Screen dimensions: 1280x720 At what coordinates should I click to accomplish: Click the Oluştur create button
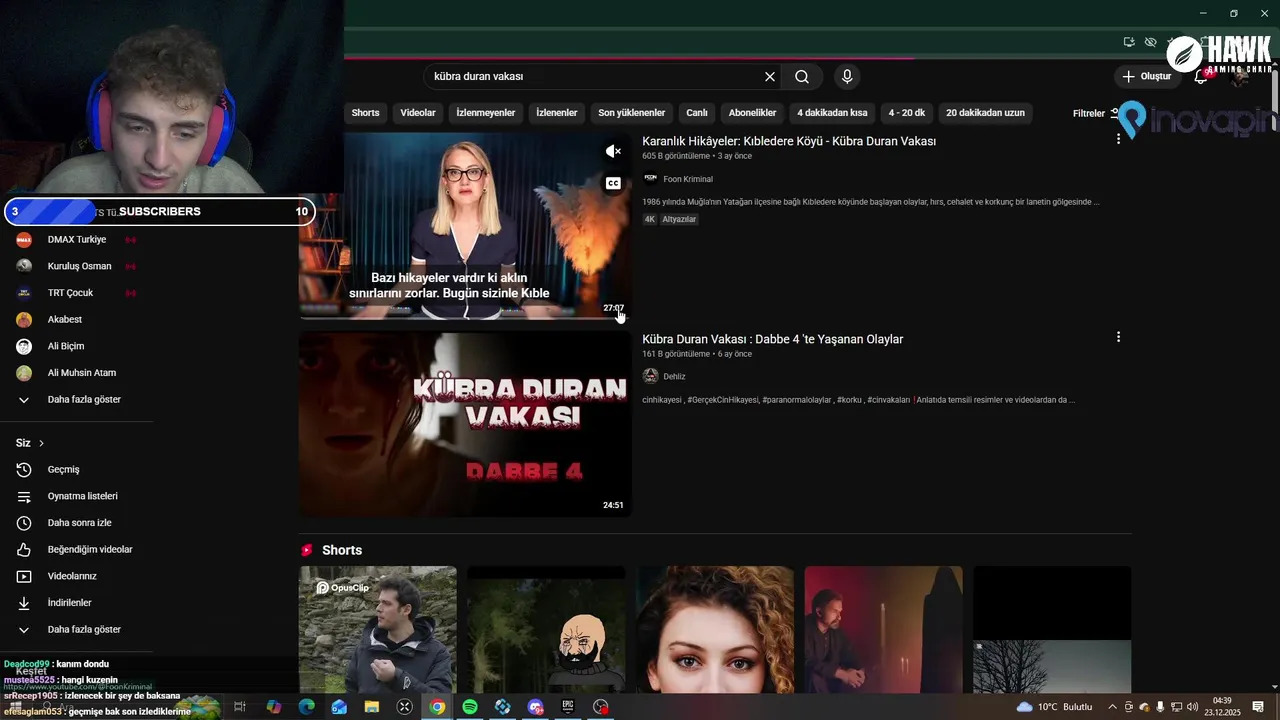click(x=1146, y=77)
